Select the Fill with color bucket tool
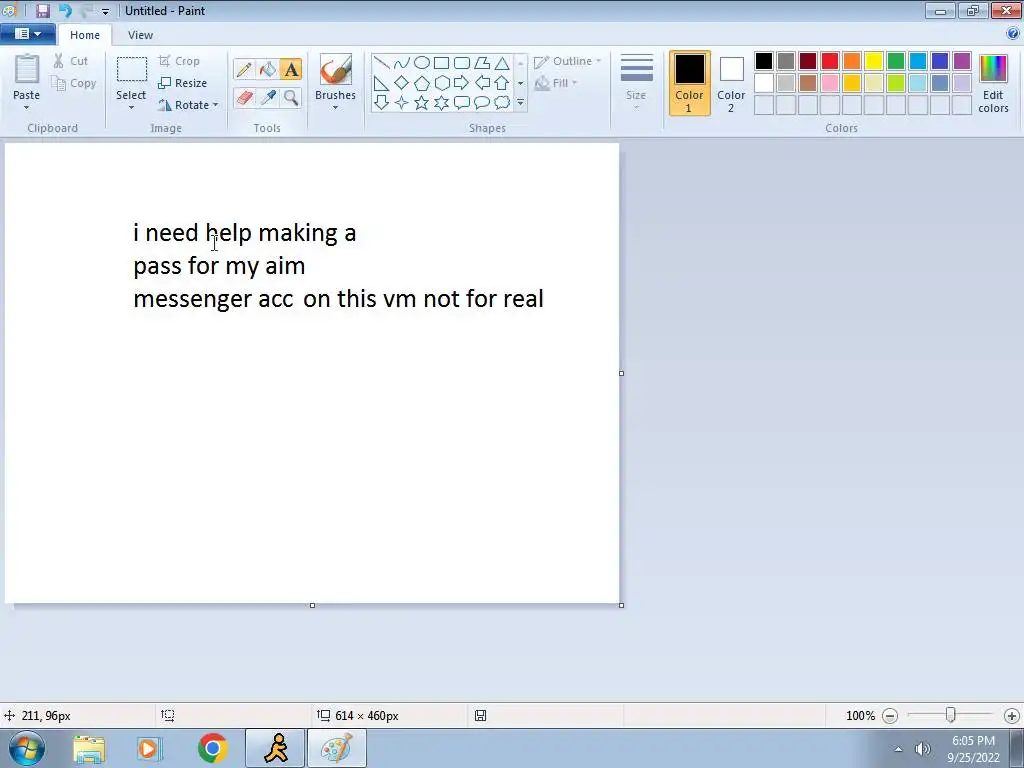The height and width of the screenshot is (768, 1024). 268,69
